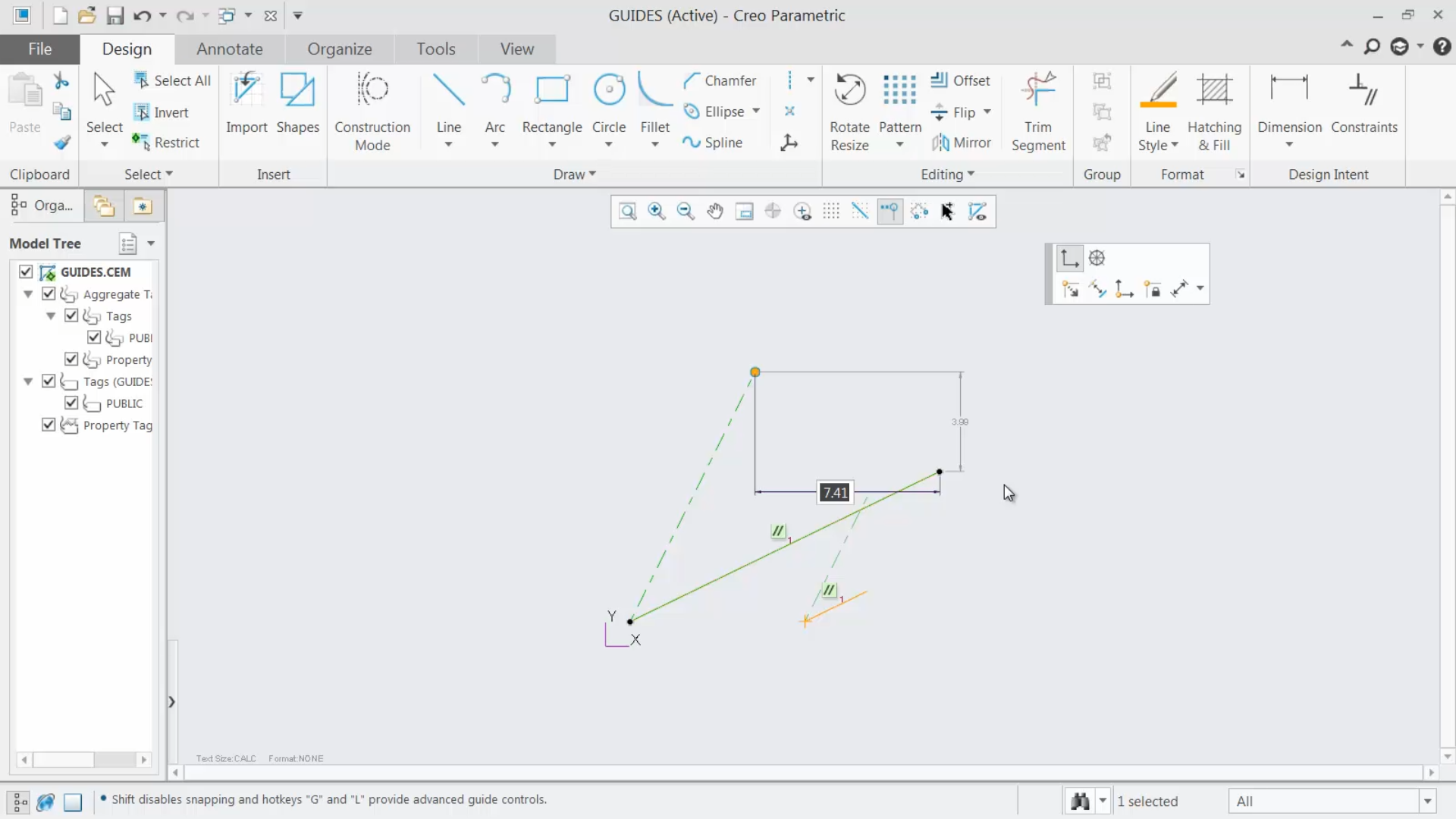Open the Select group dropdown
Viewport: 1456px width, 819px height.
point(149,174)
